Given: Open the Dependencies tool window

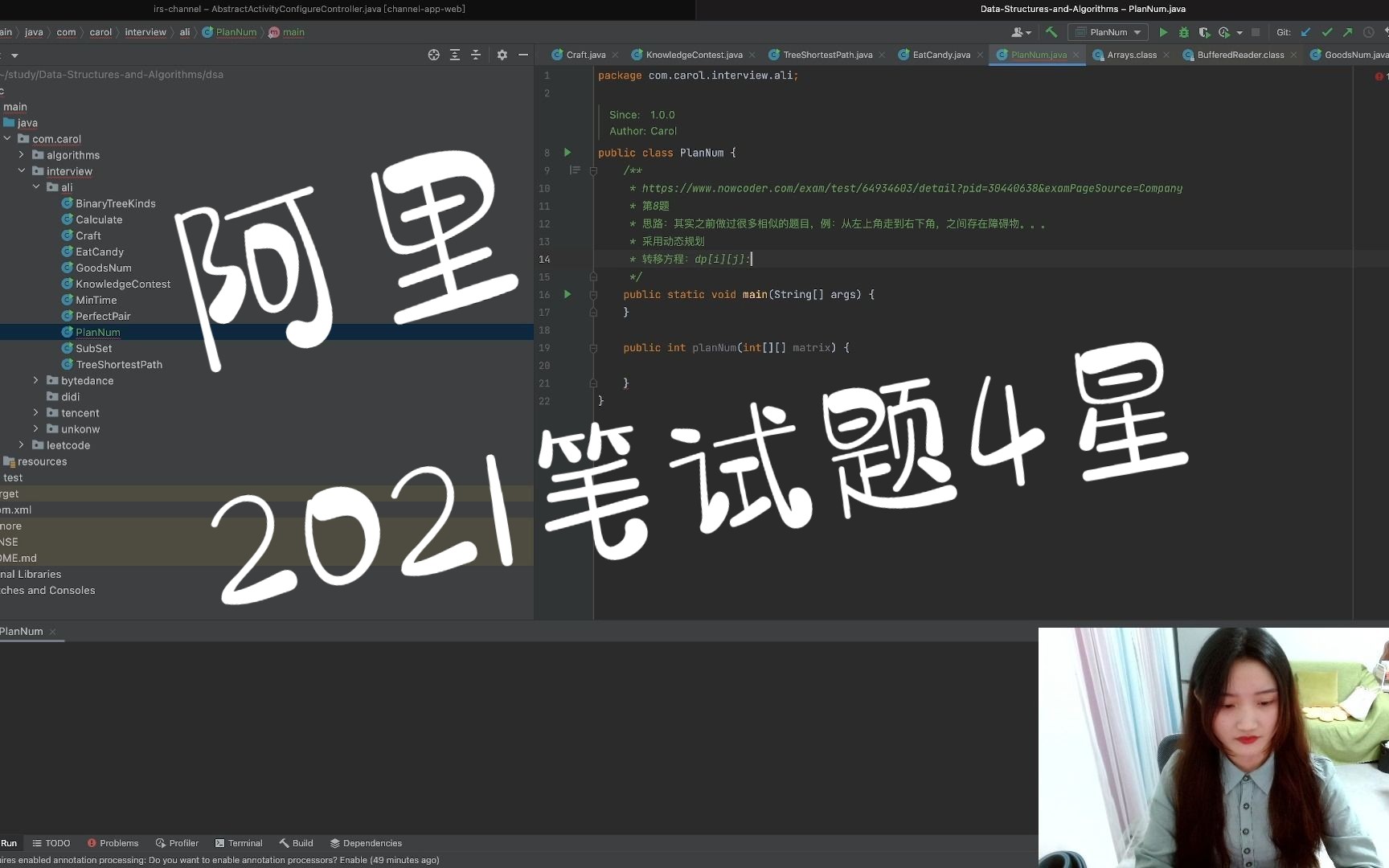Looking at the screenshot, I should 366,843.
